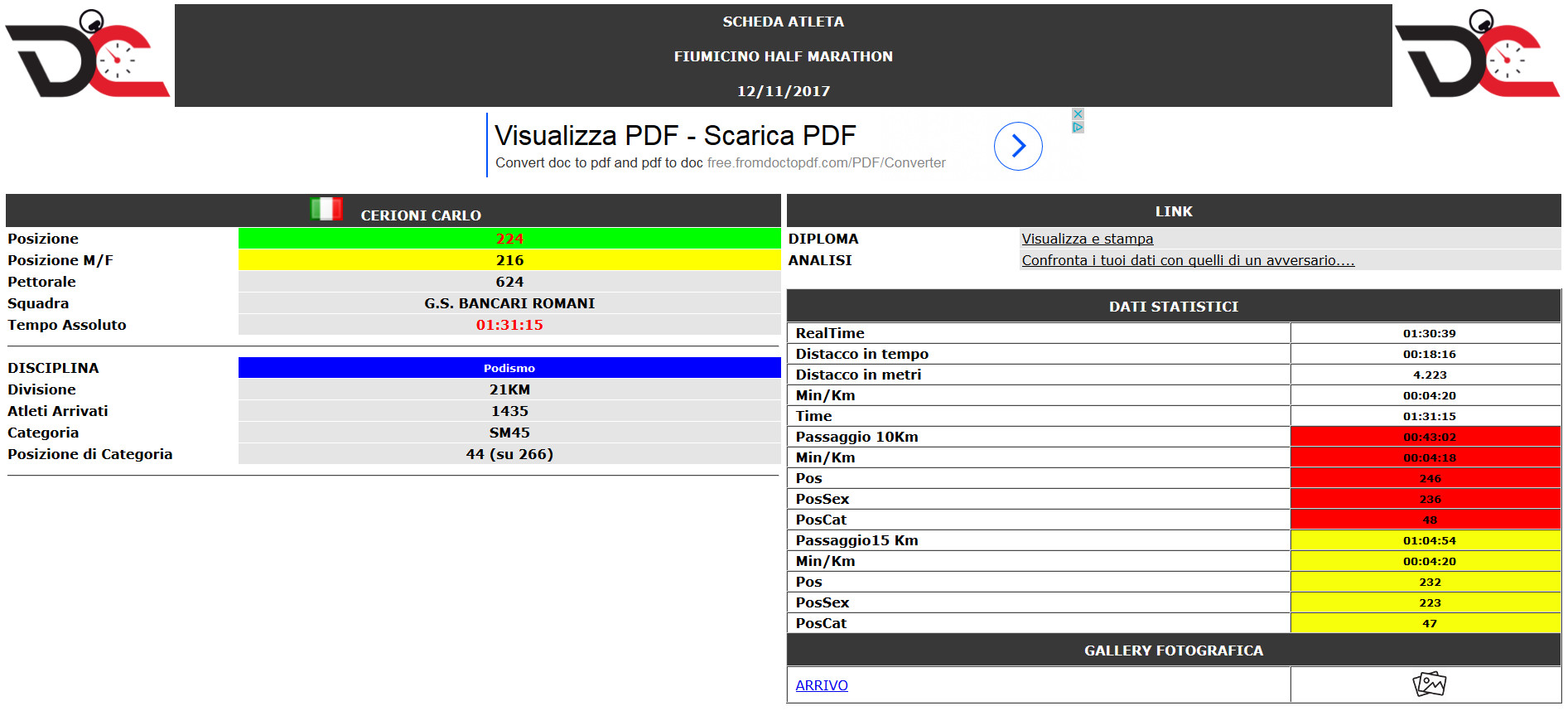Screen dimensions: 1568x711
Task: Open the Confronta i tuoi dati link
Action: (1187, 260)
